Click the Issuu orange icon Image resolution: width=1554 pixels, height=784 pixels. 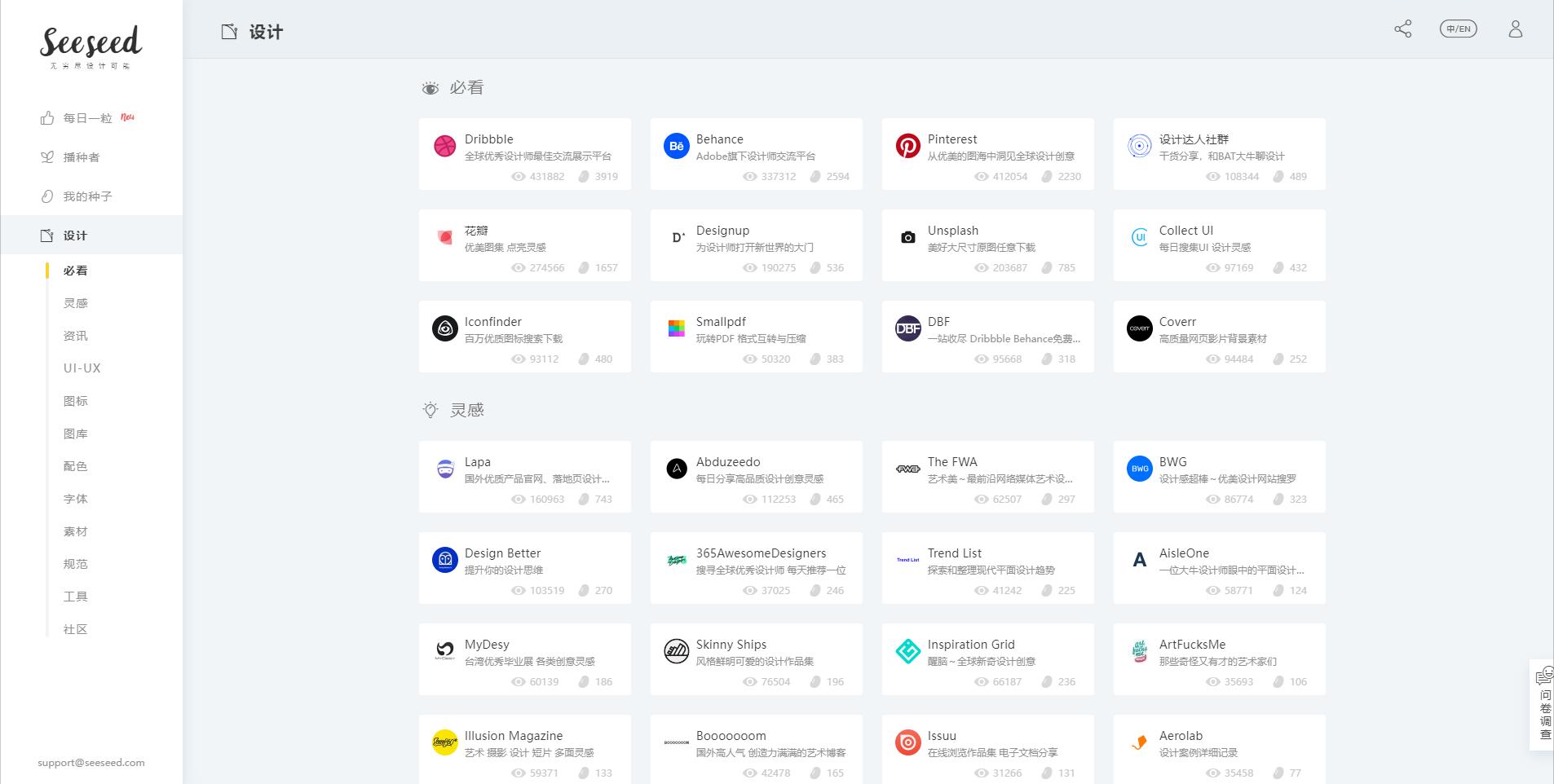coord(908,742)
